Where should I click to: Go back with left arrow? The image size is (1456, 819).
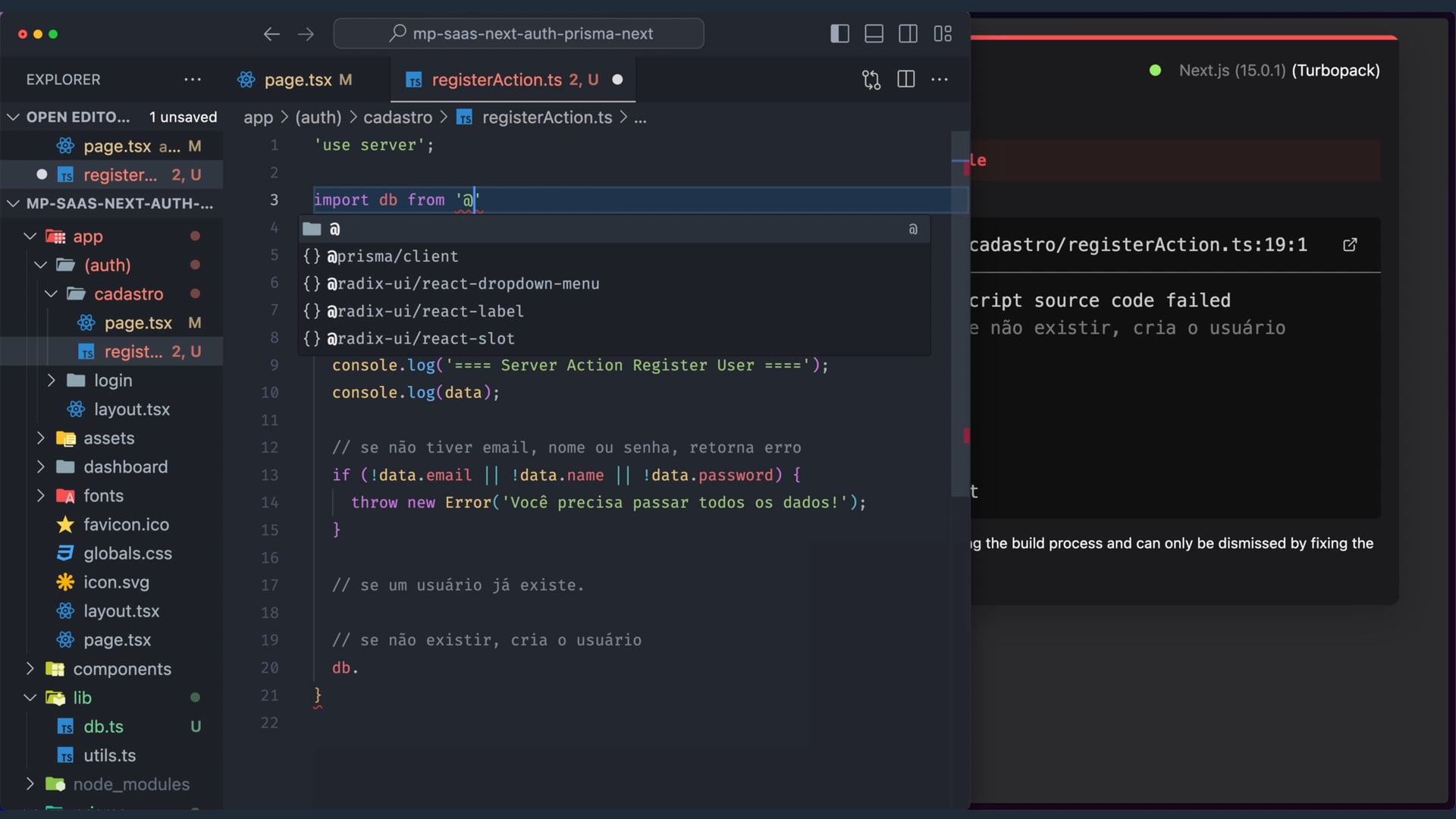pos(271,33)
